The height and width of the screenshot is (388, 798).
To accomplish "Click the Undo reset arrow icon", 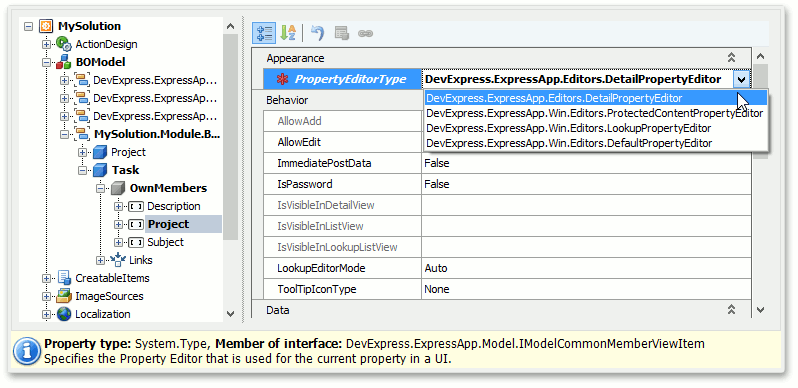I will pos(318,34).
